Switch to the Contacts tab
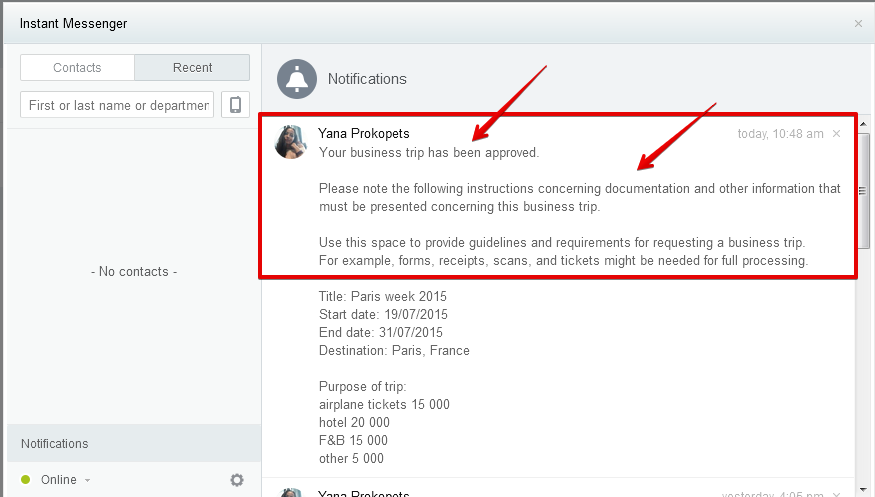Viewport: 875px width, 497px height. point(77,67)
